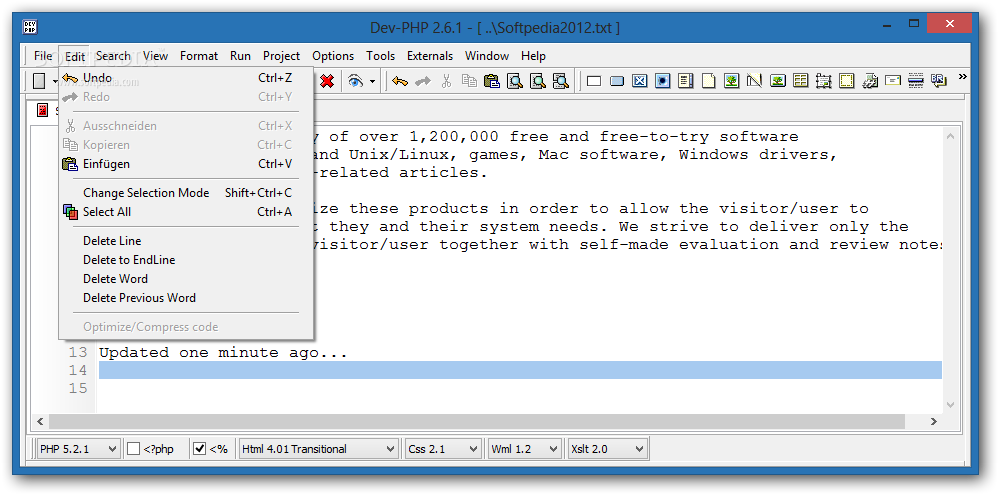Click the form with handles icon
This screenshot has height=495, width=999.
823,82
